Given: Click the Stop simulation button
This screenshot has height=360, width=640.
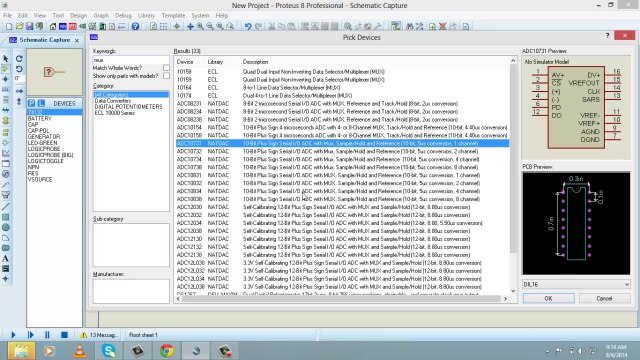Looking at the screenshot, I should tap(64, 335).
